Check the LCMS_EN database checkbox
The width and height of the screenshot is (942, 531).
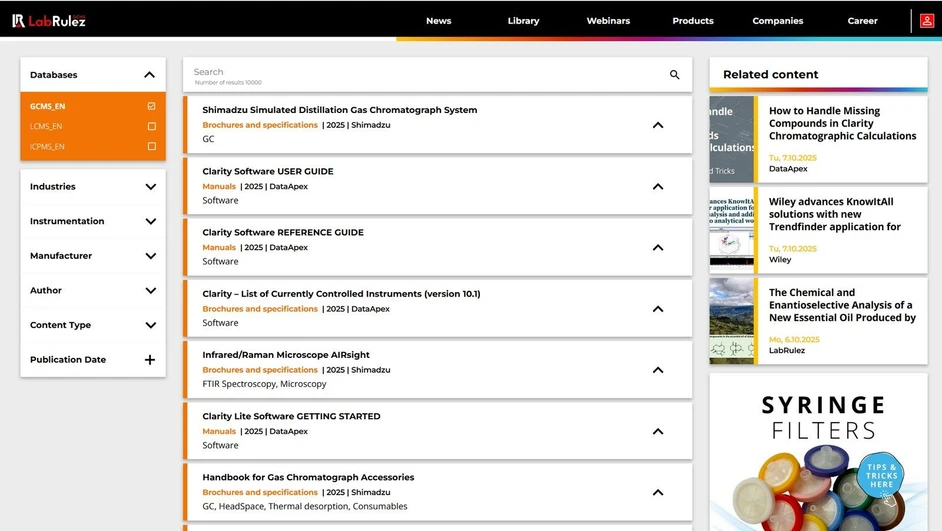tap(151, 126)
